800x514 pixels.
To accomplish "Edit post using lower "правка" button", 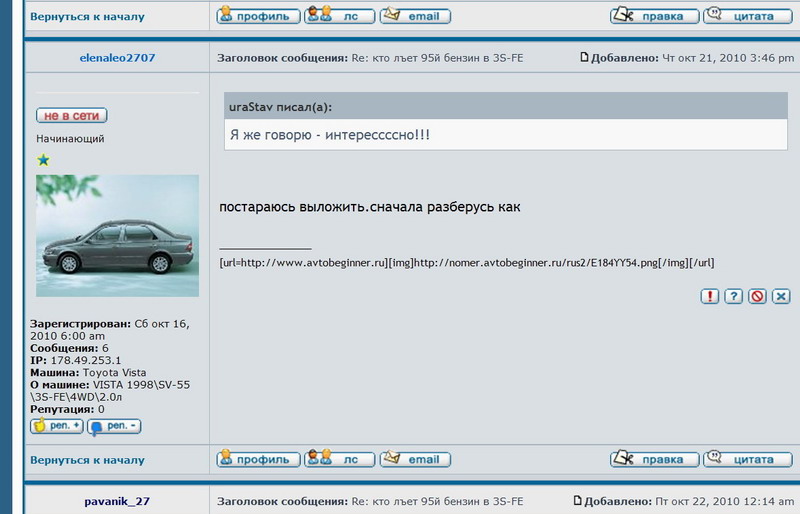I will click(x=654, y=459).
